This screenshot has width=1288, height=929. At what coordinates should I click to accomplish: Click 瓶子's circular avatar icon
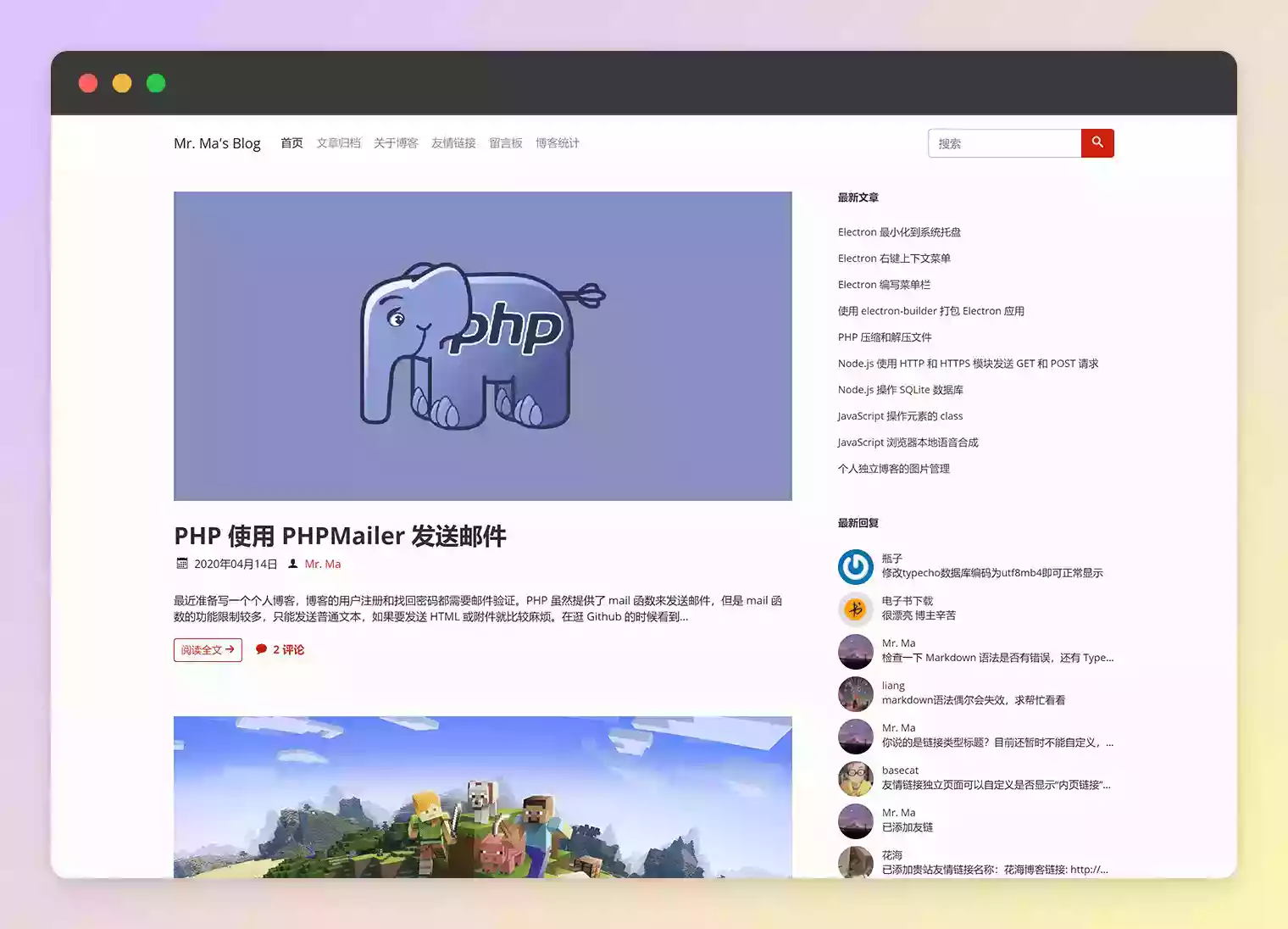tap(855, 566)
